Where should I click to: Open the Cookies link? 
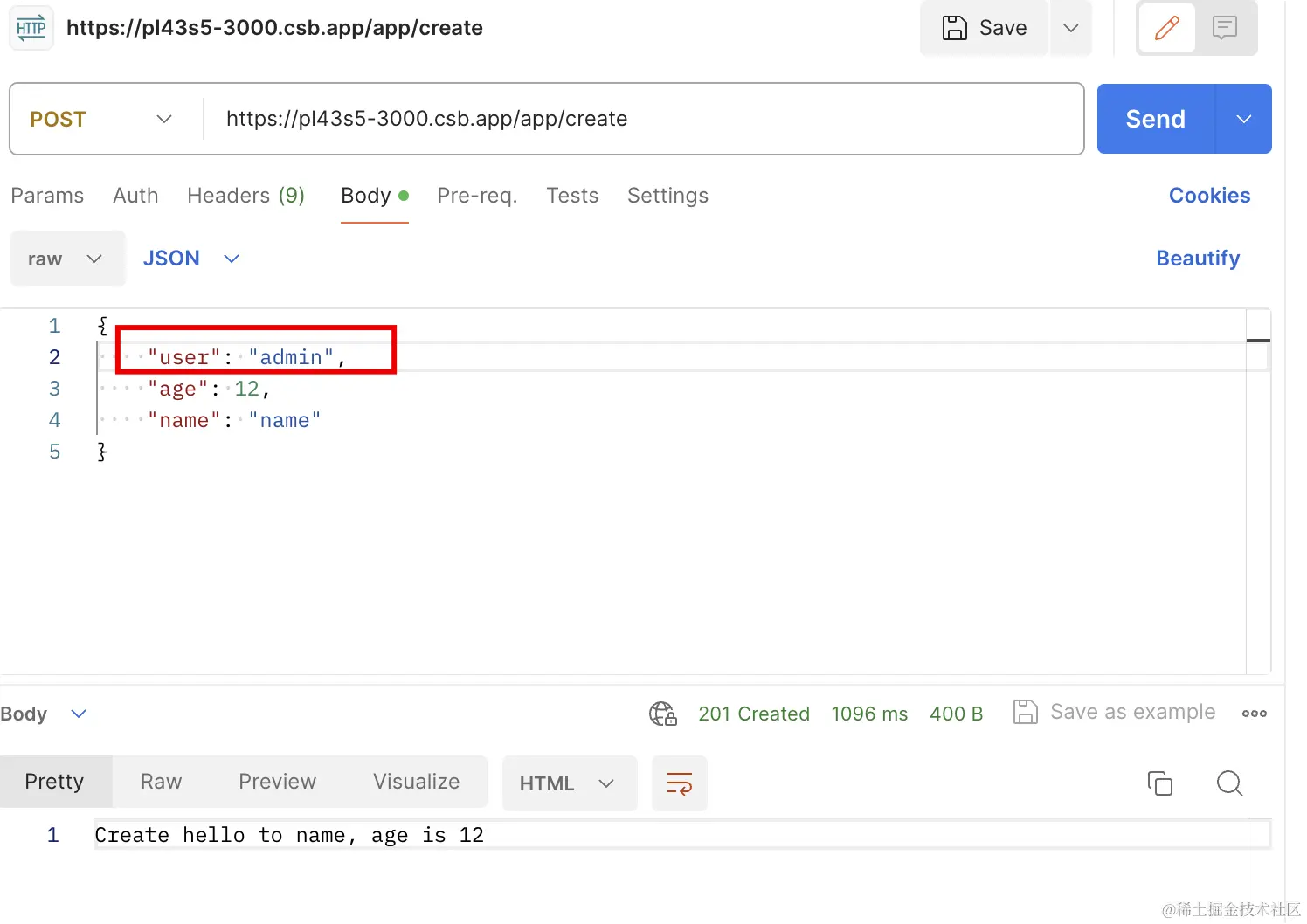click(1209, 196)
